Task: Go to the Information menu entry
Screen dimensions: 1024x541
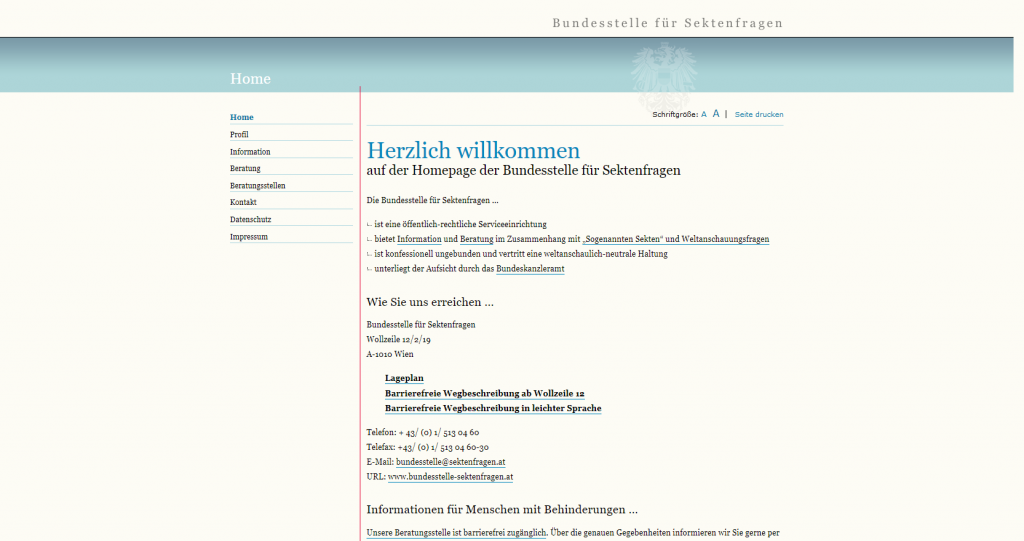Action: [250, 152]
